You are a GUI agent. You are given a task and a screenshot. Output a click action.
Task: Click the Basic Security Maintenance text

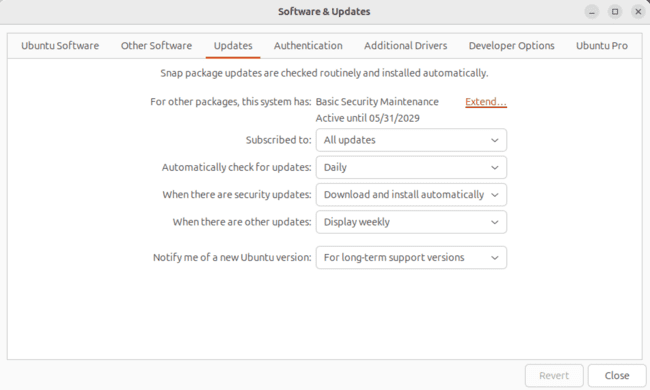(377, 102)
